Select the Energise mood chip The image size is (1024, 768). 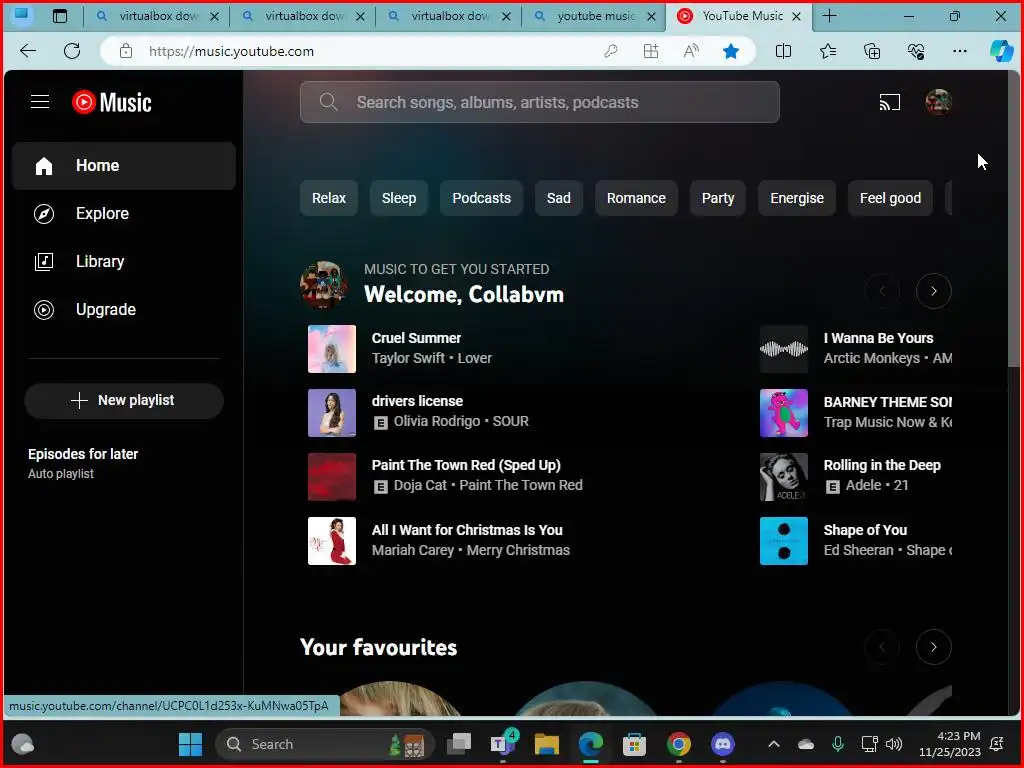[797, 198]
